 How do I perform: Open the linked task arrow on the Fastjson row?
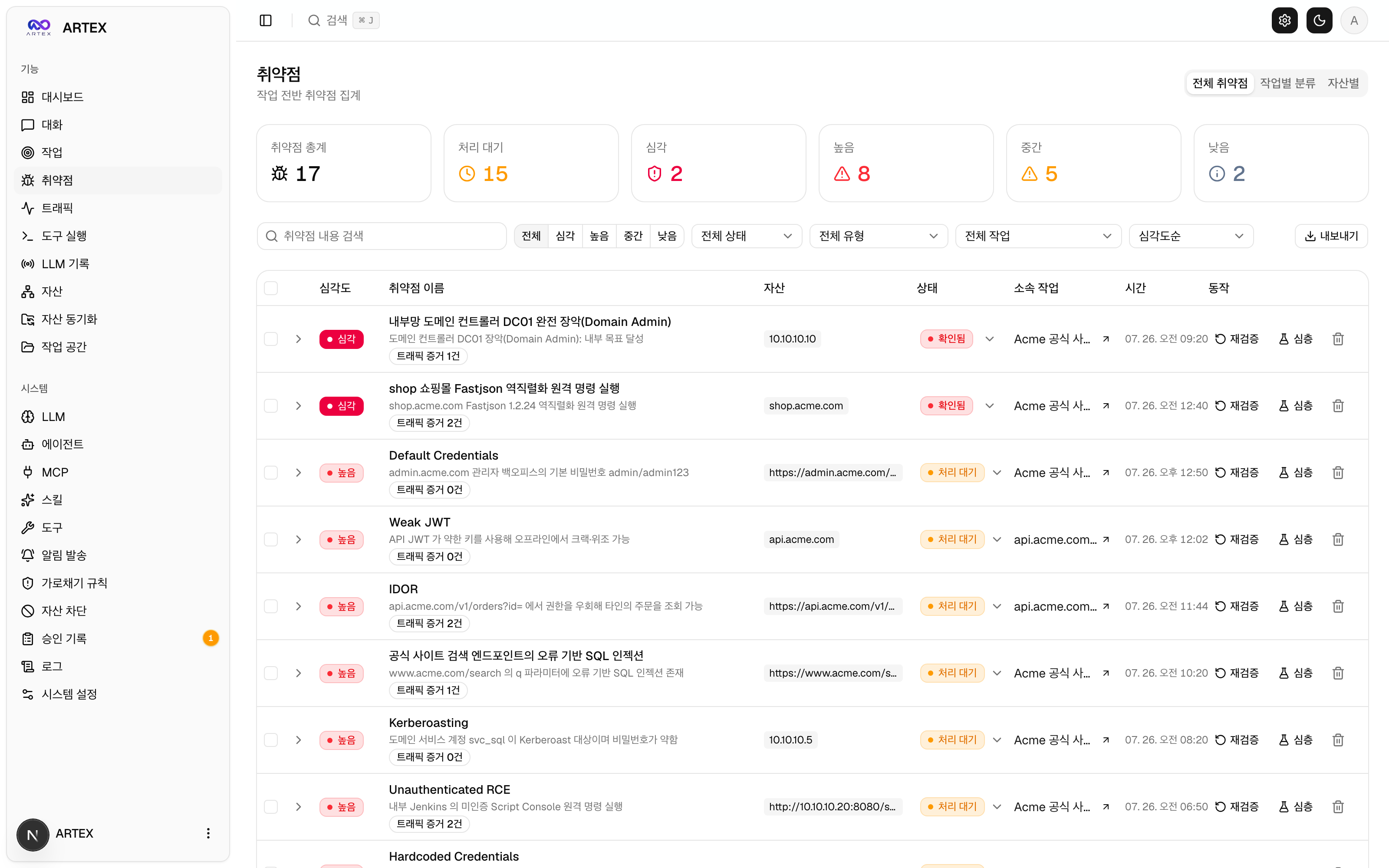click(1106, 406)
